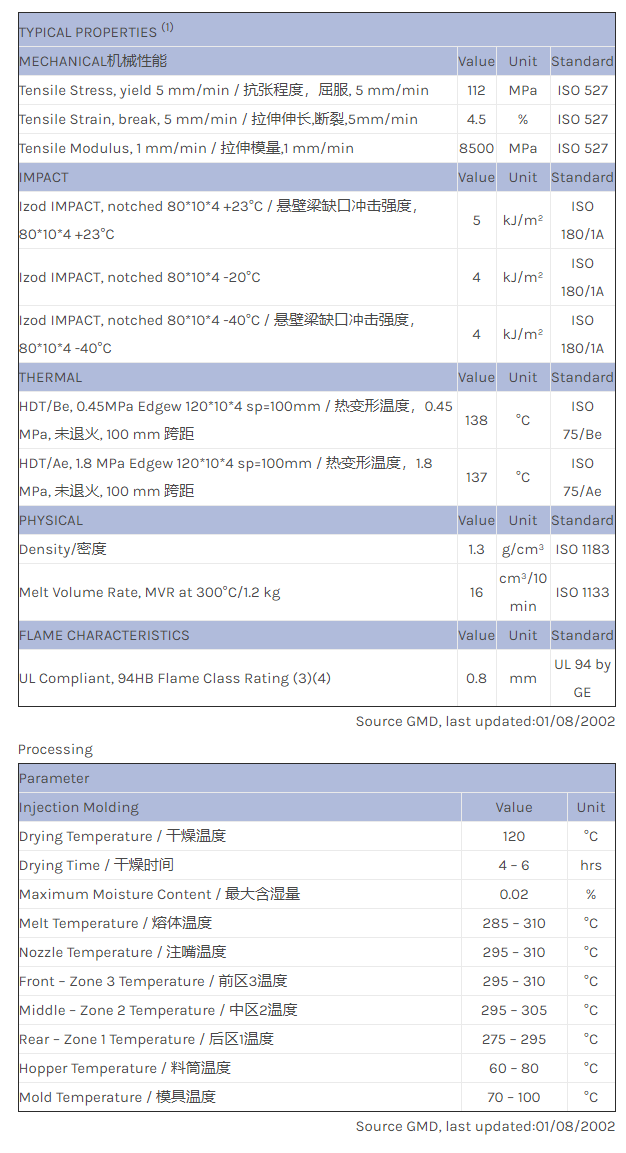Select the Mold Temperature value 70 - 100
This screenshot has height=1153, width=626.
point(514,1097)
